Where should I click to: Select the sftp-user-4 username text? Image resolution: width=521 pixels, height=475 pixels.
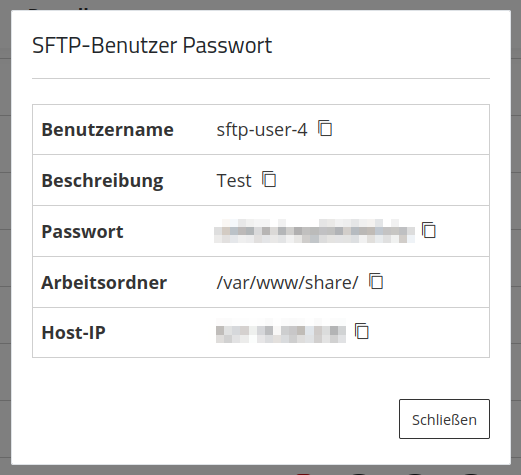[262, 130]
